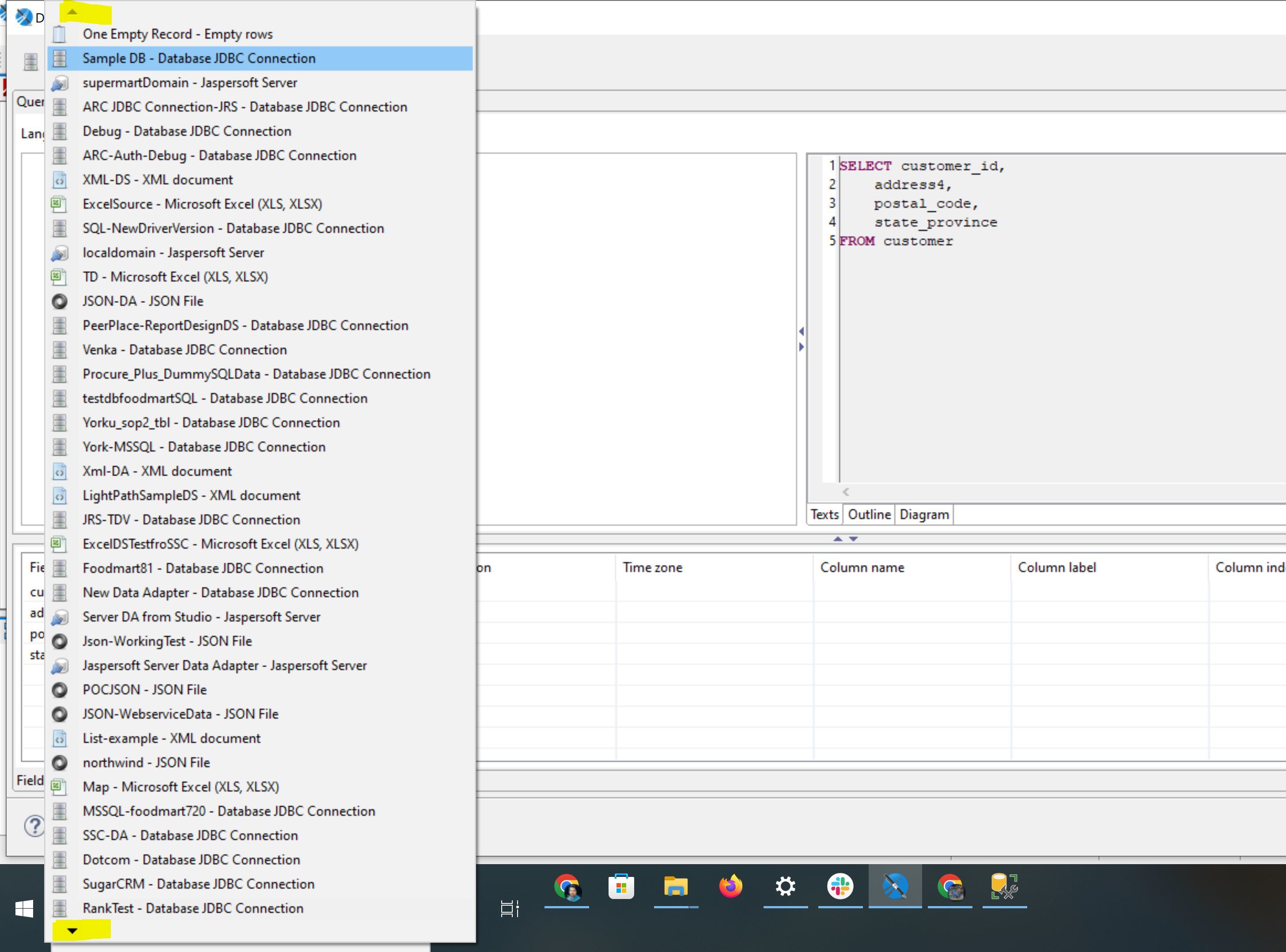Choose RankTest Database JDBC Connection
Screen dimensions: 1286x952
point(260,908)
